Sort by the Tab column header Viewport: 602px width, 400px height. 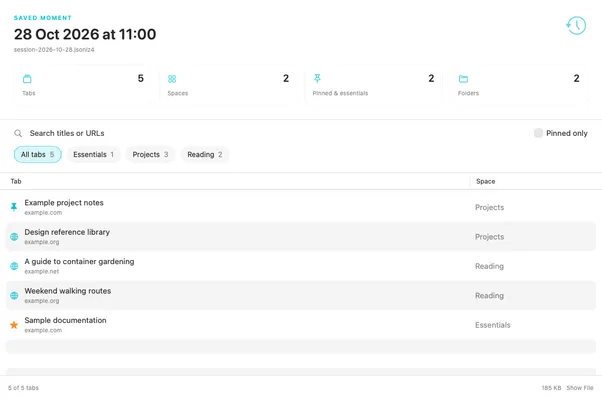[16, 181]
